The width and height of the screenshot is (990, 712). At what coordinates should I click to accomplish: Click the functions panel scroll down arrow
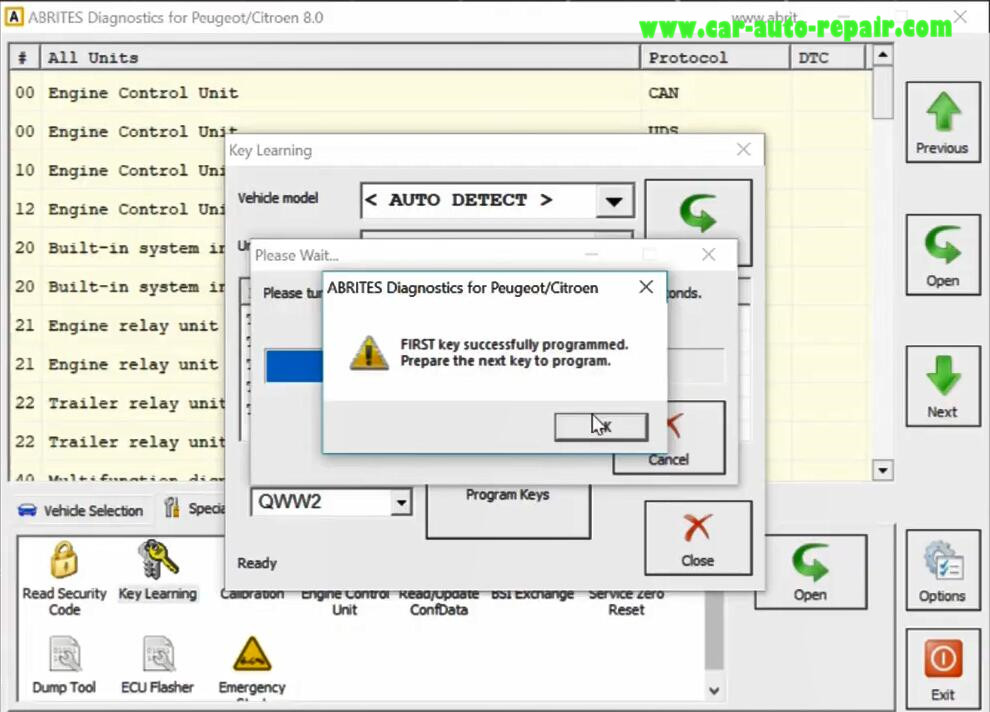(714, 691)
